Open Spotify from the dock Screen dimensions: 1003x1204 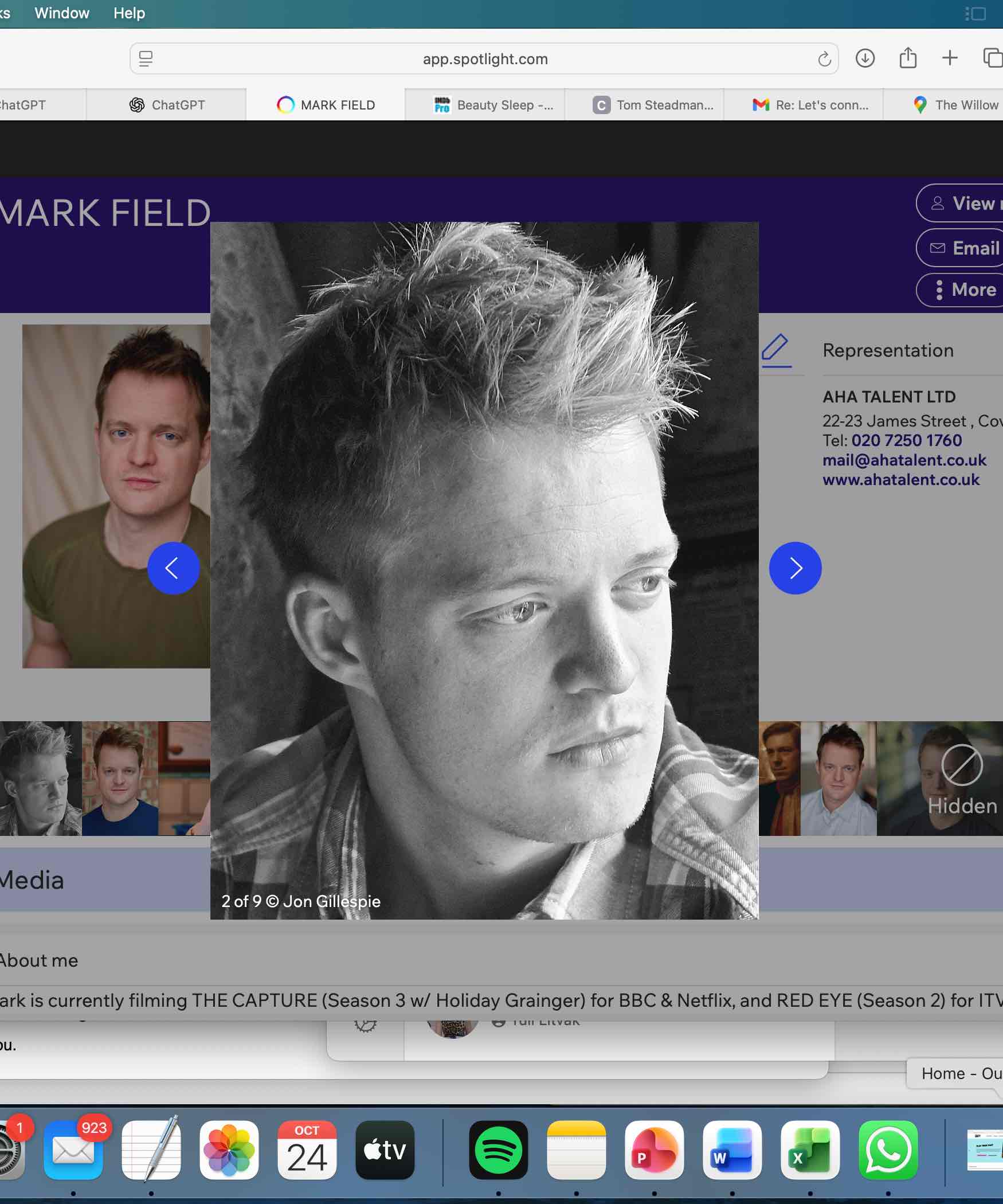tap(498, 1150)
